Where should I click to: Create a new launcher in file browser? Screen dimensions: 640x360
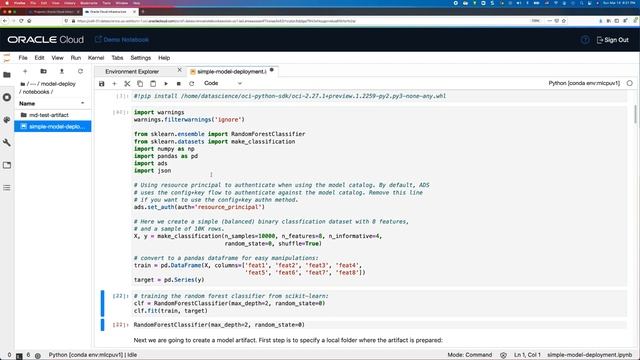click(25, 71)
